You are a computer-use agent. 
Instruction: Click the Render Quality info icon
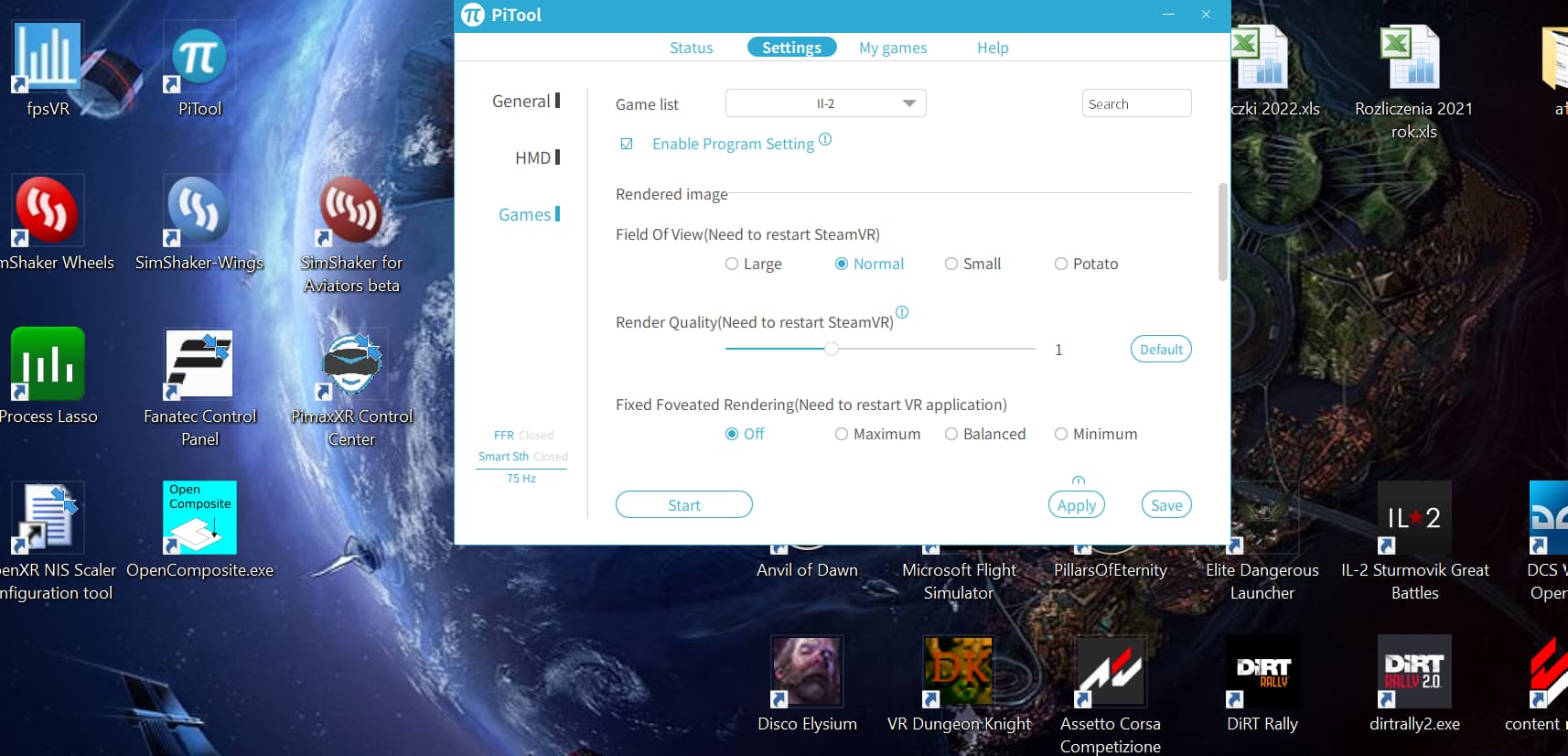(902, 312)
